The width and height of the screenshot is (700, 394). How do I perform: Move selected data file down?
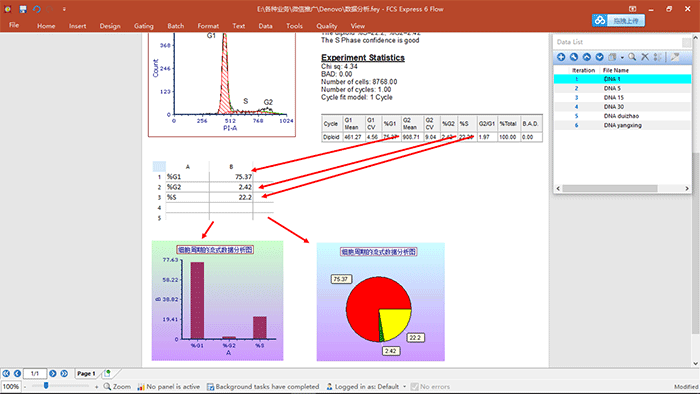(600, 57)
